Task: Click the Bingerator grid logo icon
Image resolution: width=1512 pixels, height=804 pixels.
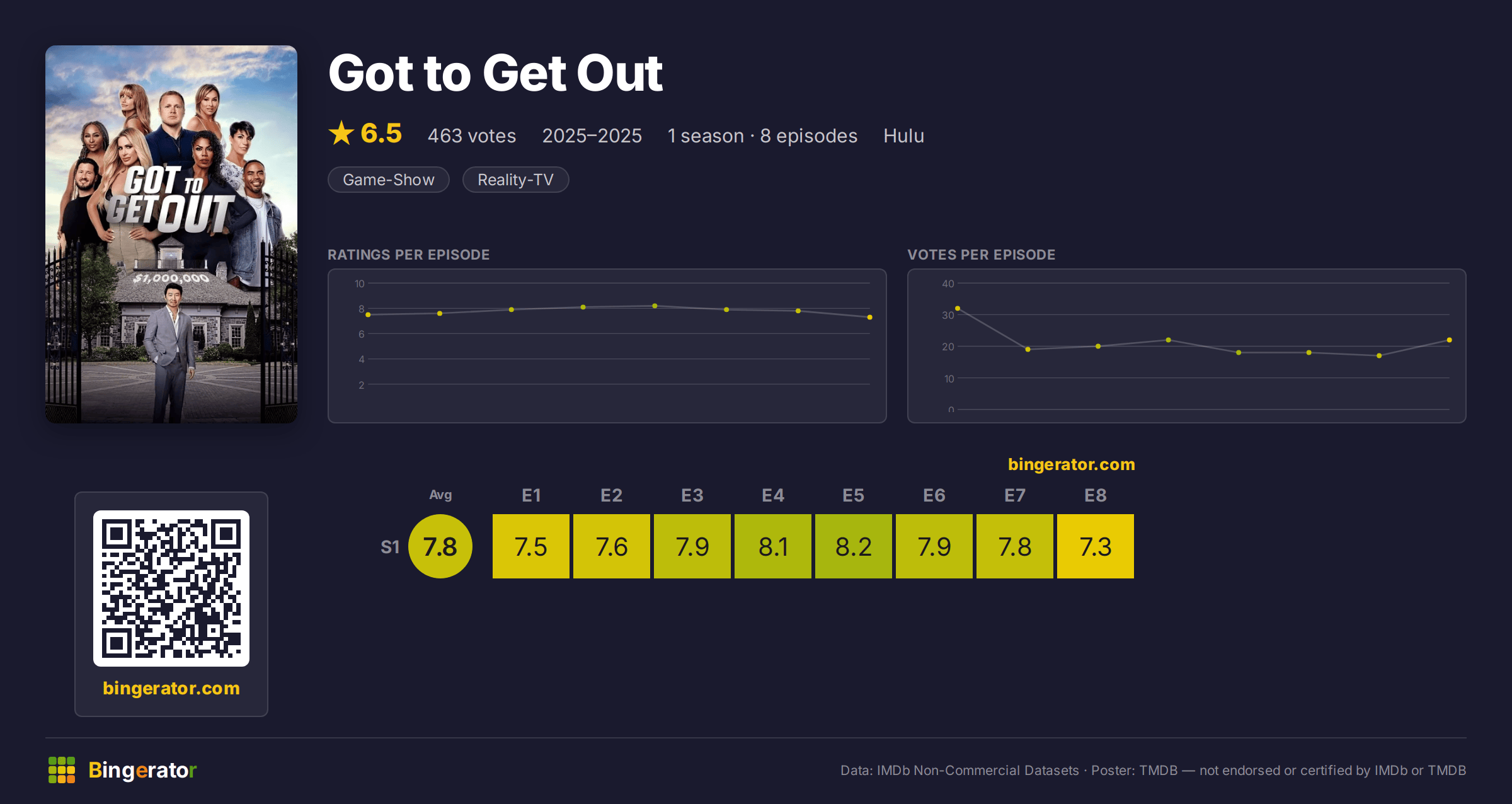Action: coord(62,770)
